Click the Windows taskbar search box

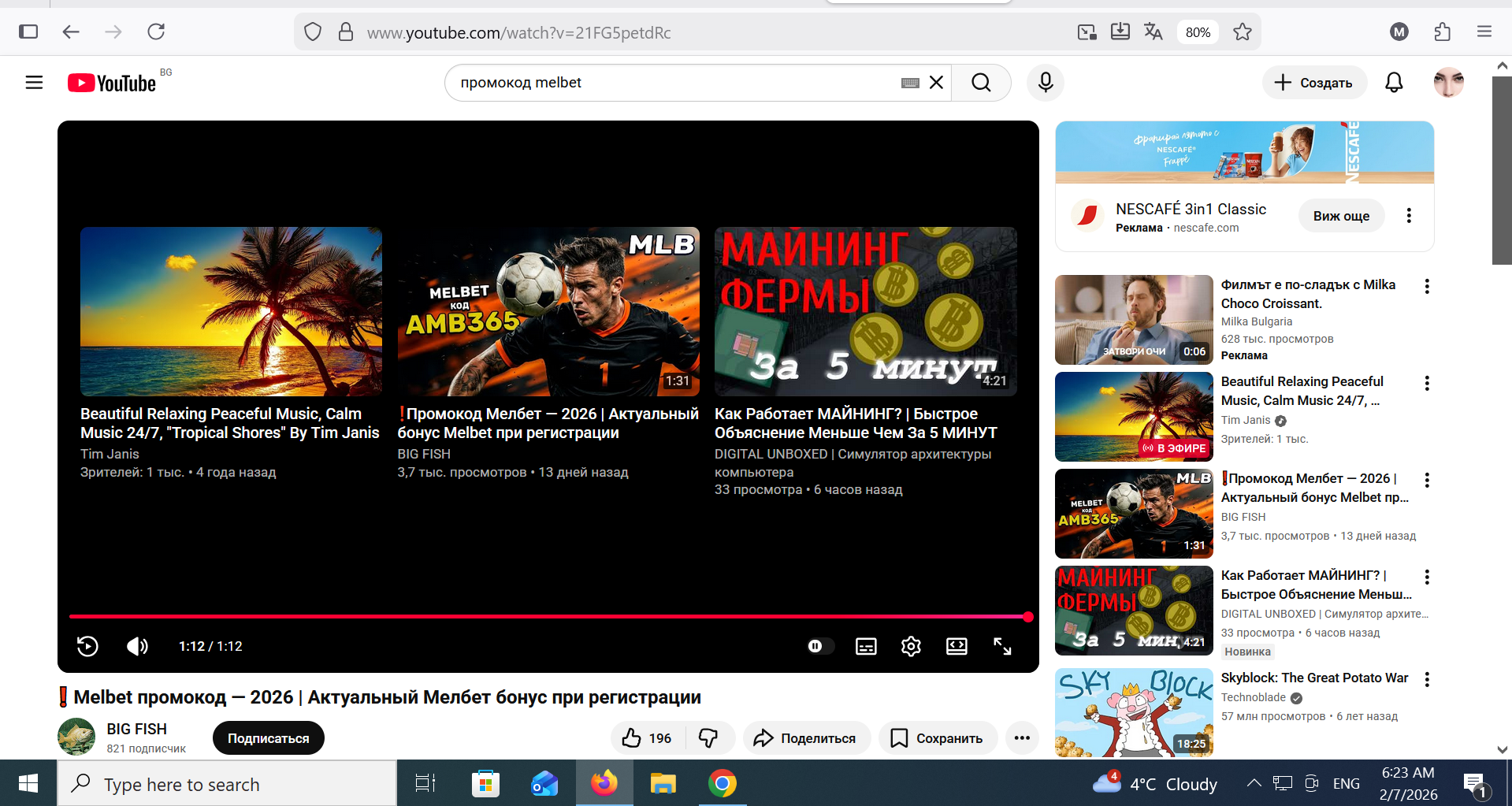click(227, 784)
